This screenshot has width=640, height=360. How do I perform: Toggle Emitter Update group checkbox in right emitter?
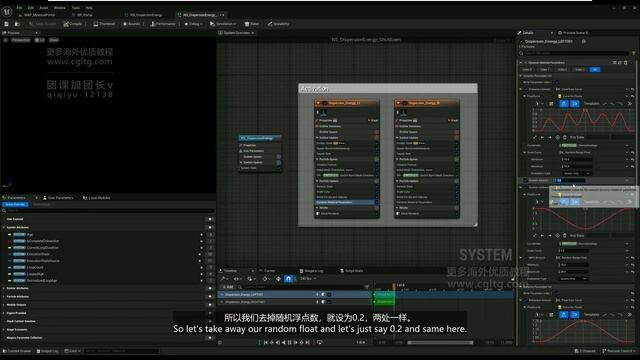pyautogui.click(x=456, y=138)
